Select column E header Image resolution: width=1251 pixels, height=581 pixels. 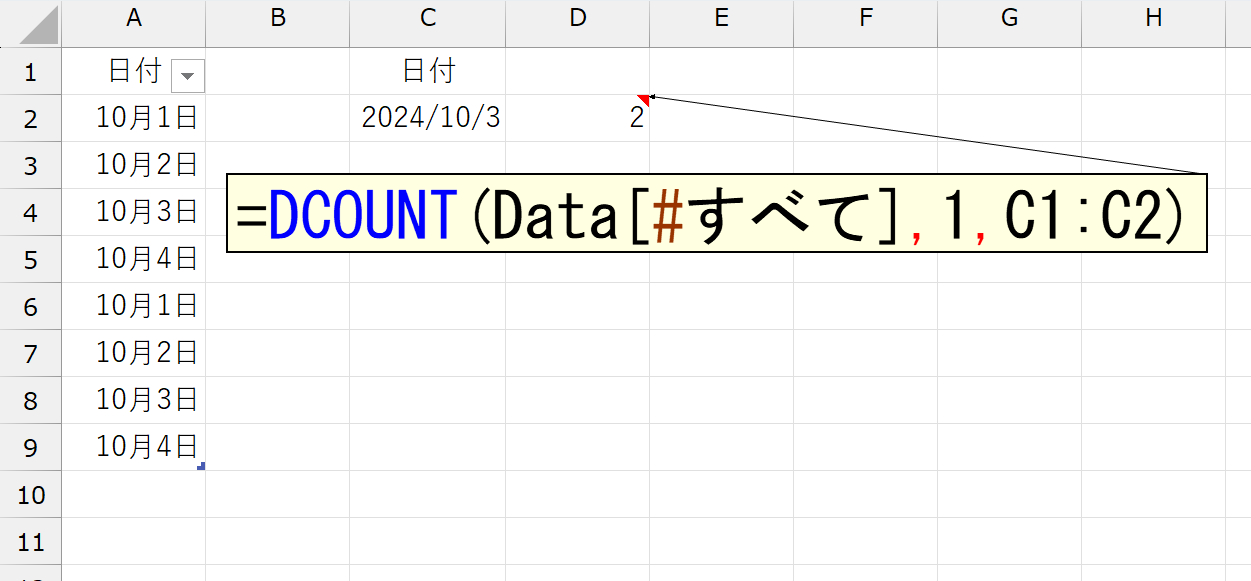[x=722, y=23]
